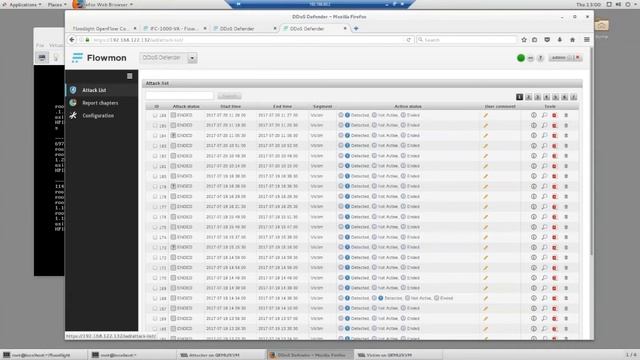
Task: Select the checkbox for attack 182
Action: (155, 156)
